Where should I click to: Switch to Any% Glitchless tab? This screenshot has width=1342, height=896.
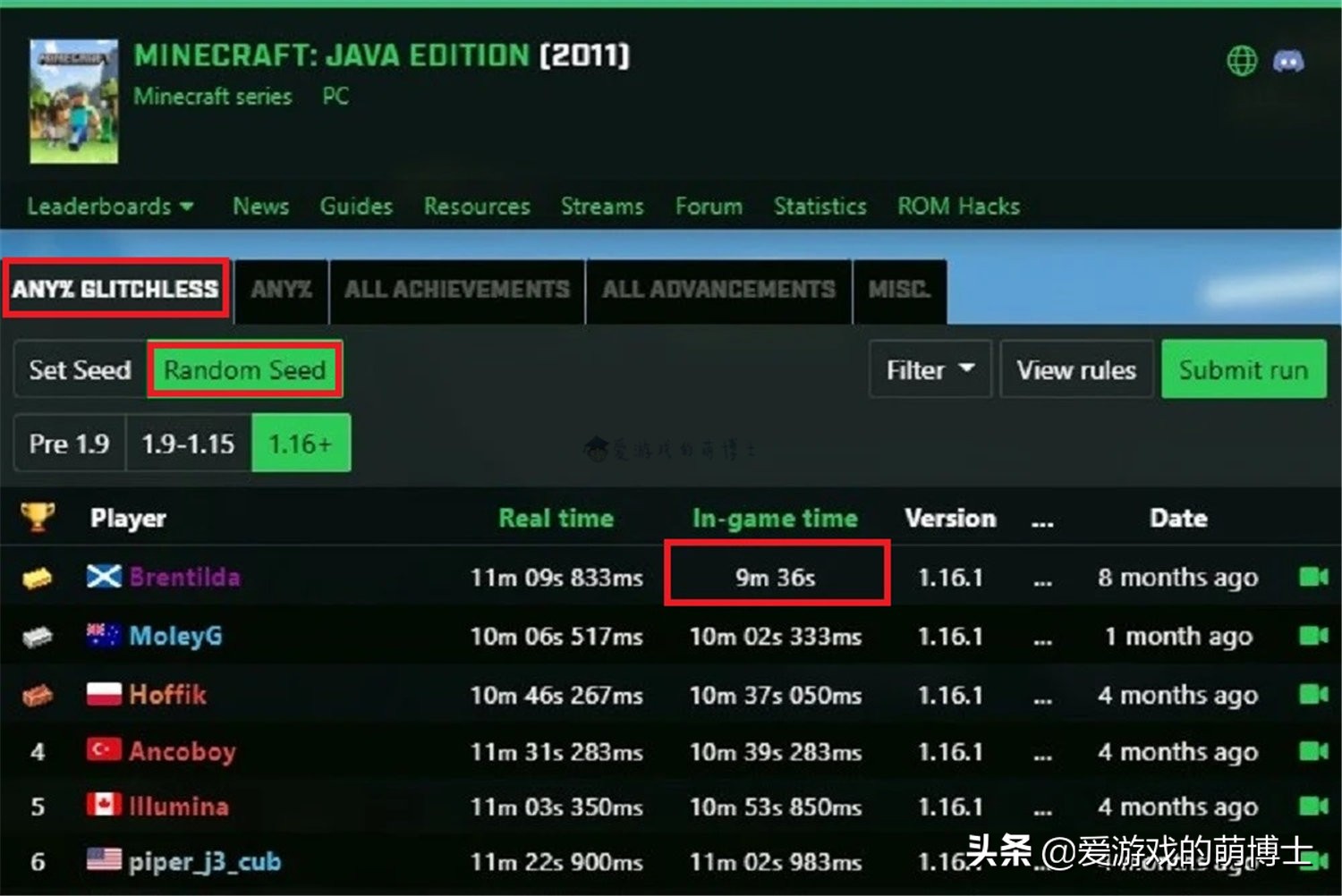[115, 289]
